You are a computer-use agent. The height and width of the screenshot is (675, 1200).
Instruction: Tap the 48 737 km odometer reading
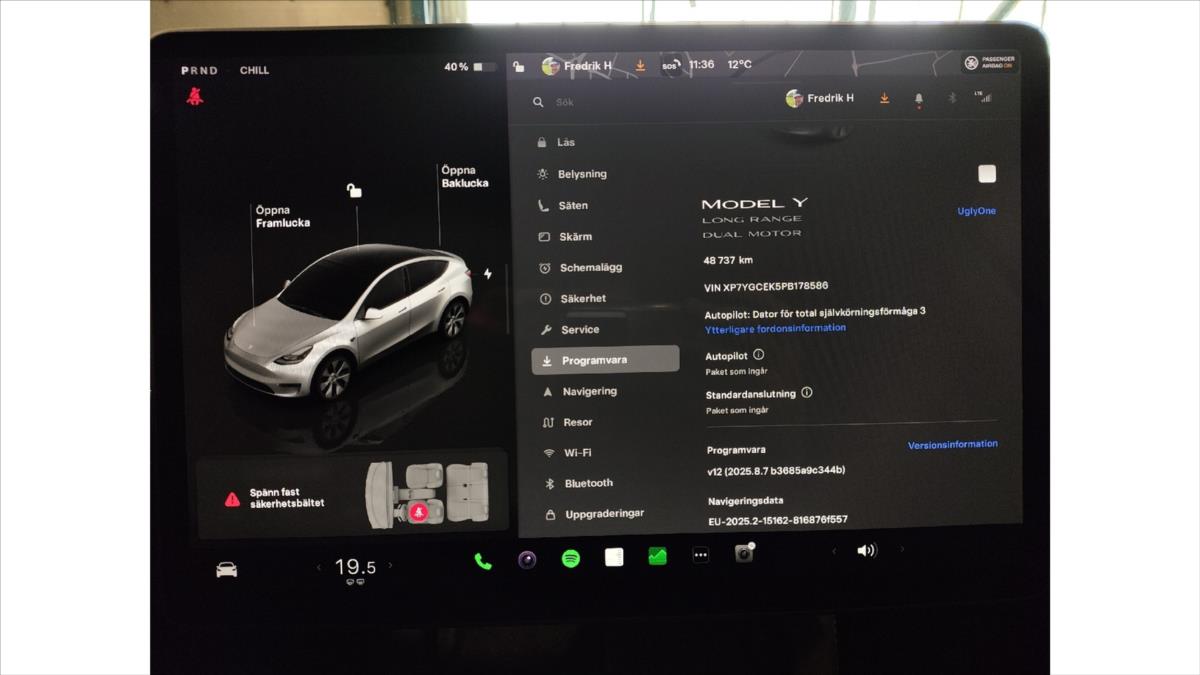pyautogui.click(x=728, y=261)
